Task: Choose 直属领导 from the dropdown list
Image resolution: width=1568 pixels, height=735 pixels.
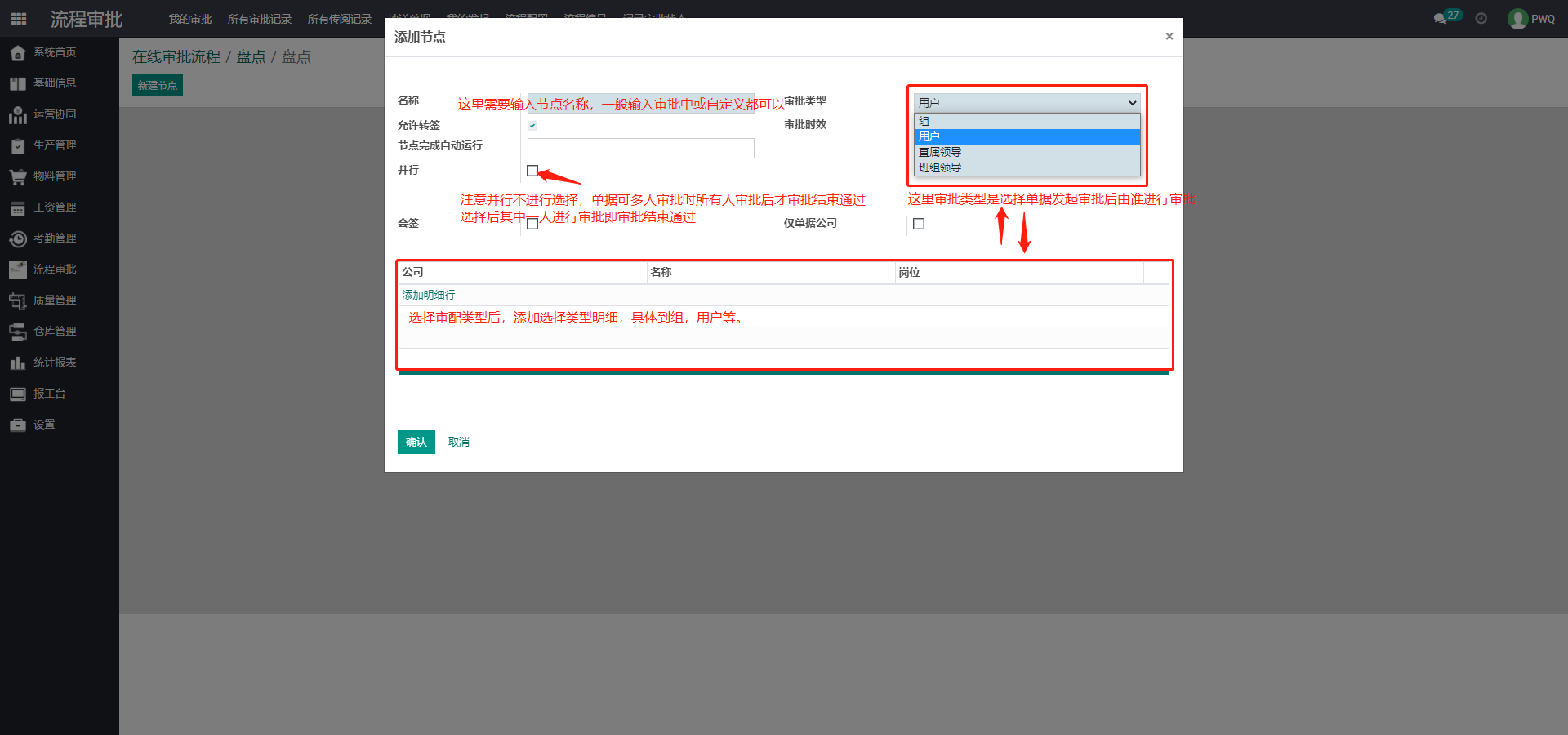Action: [x=940, y=152]
